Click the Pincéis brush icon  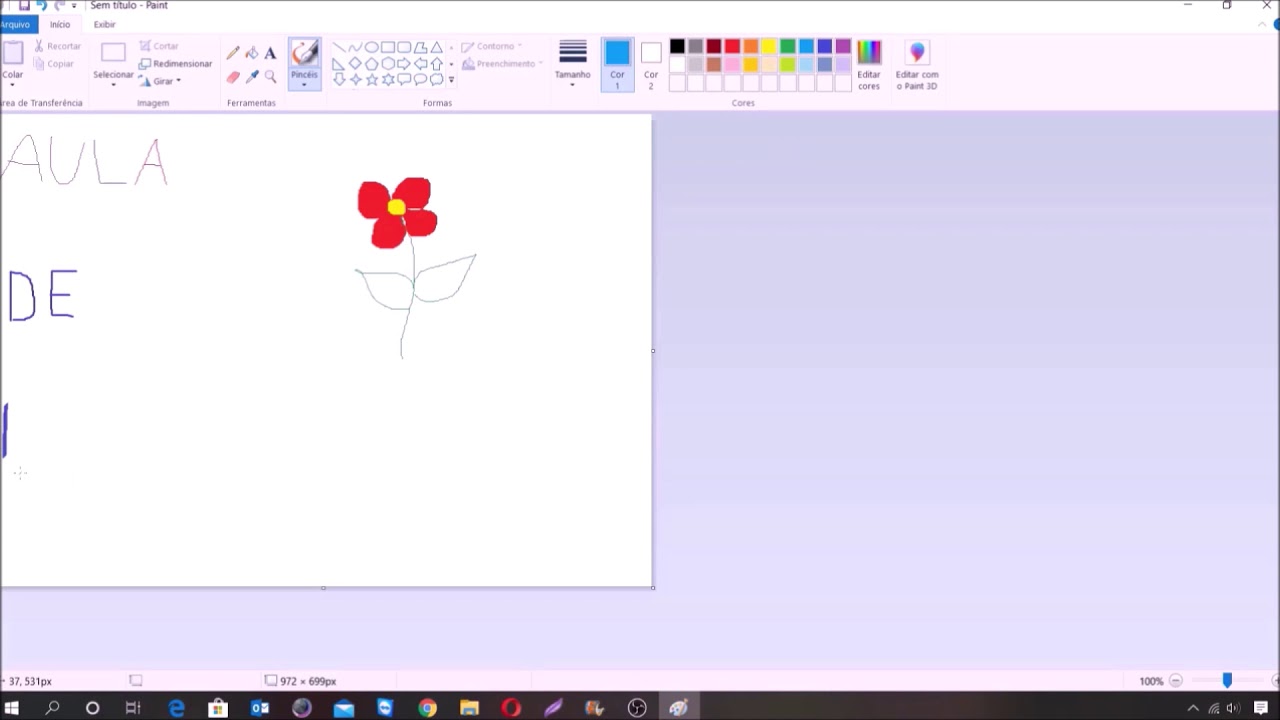pyautogui.click(x=304, y=54)
